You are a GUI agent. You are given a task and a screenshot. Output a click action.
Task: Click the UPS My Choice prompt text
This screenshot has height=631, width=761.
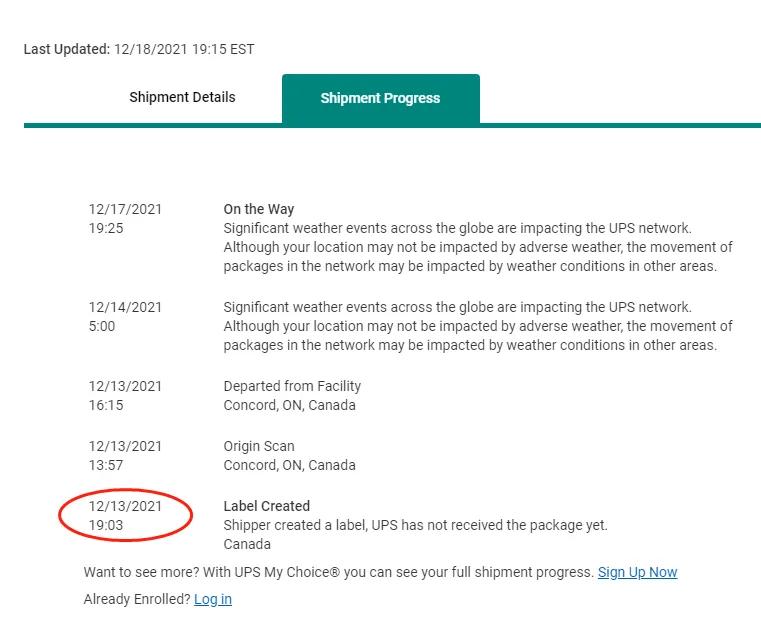pos(338,572)
